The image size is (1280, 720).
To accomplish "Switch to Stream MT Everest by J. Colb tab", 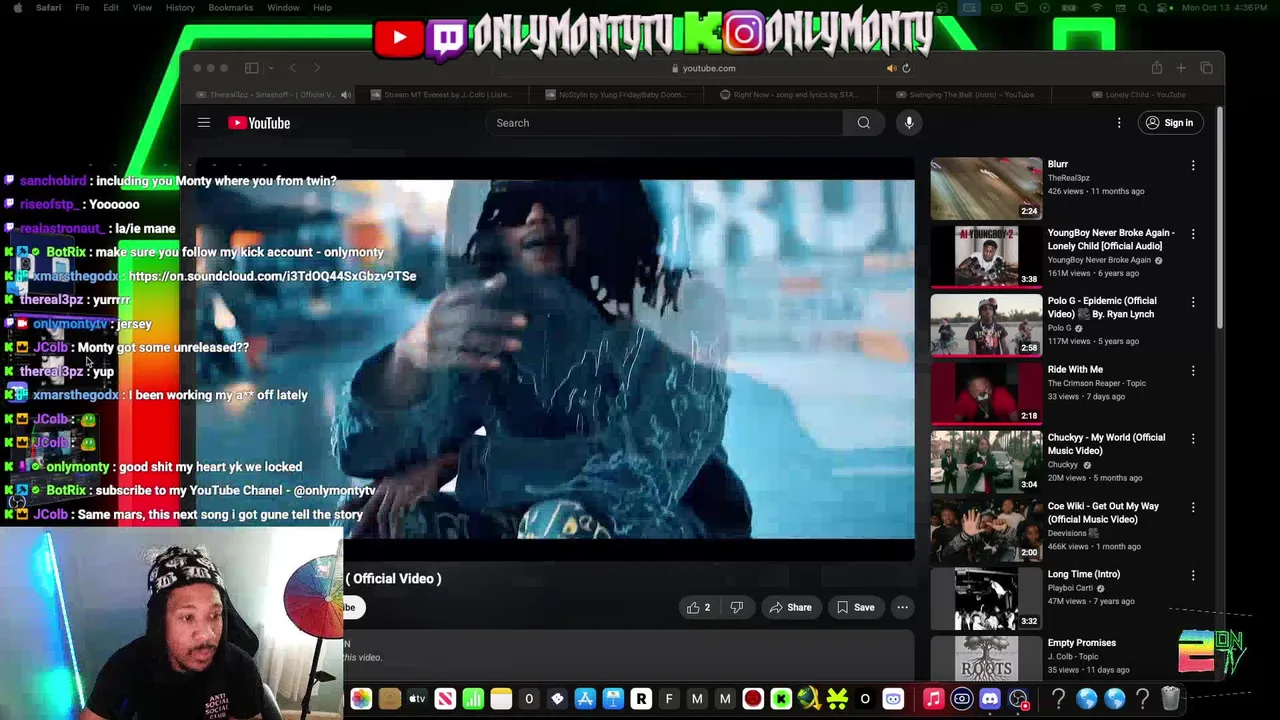I will pos(443,95).
